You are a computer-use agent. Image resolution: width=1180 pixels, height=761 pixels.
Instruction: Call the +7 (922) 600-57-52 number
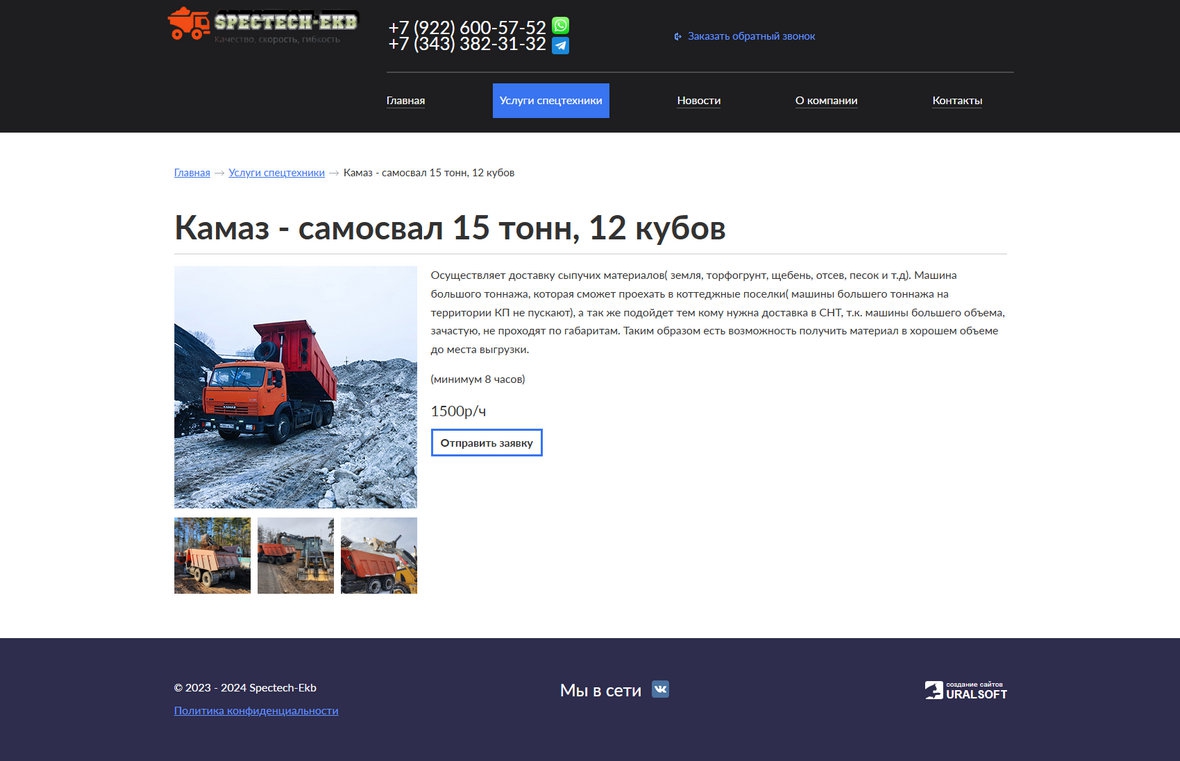(x=466, y=27)
